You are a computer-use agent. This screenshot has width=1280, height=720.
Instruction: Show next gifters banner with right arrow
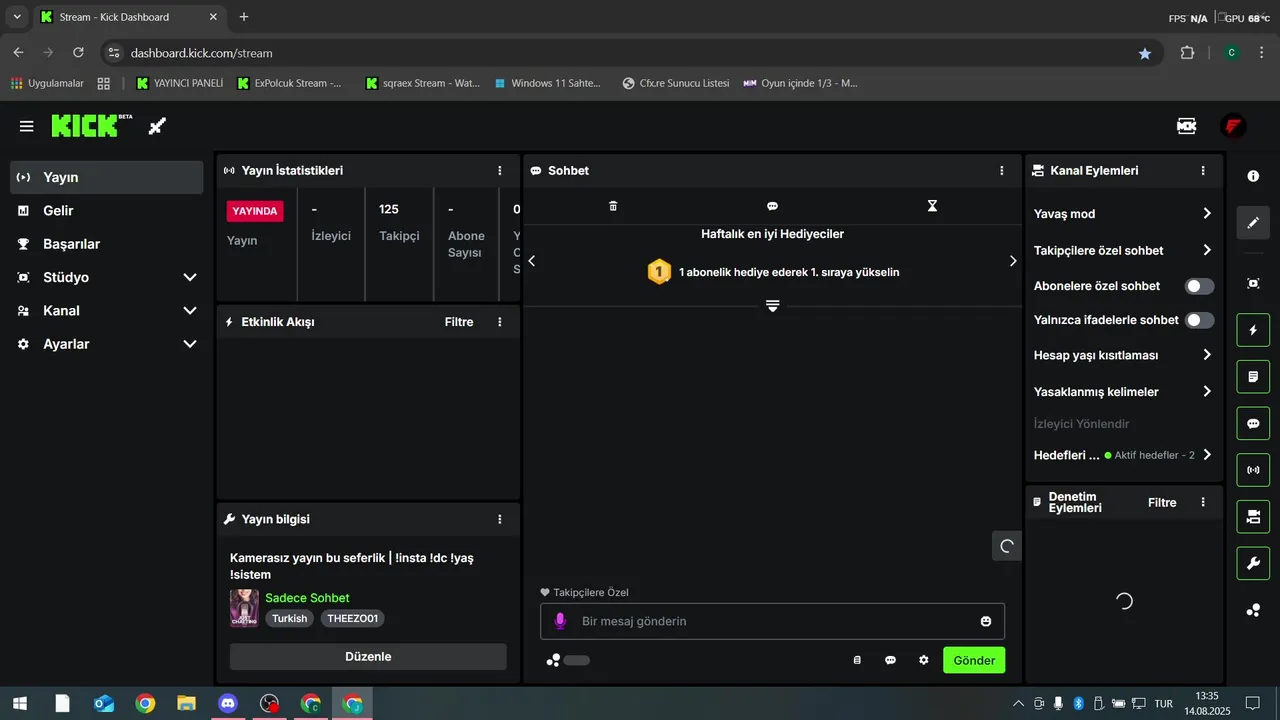click(x=1013, y=261)
